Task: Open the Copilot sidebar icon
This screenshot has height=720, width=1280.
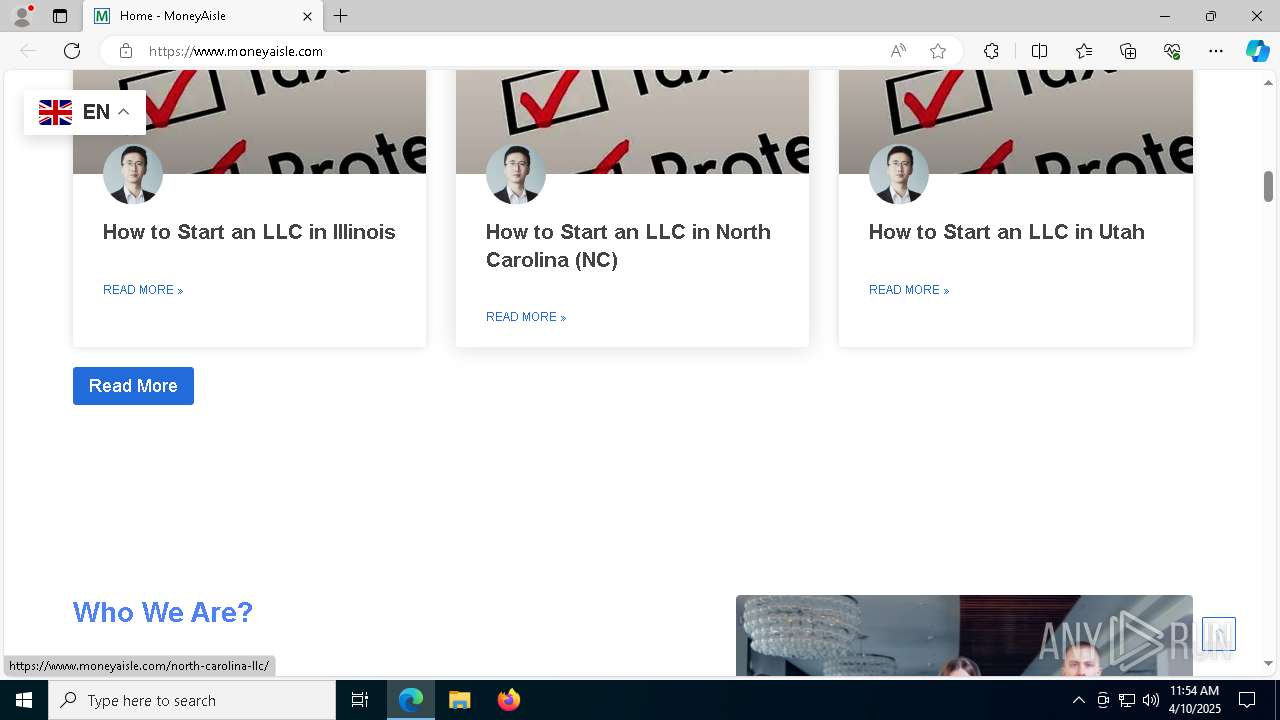Action: (1257, 51)
